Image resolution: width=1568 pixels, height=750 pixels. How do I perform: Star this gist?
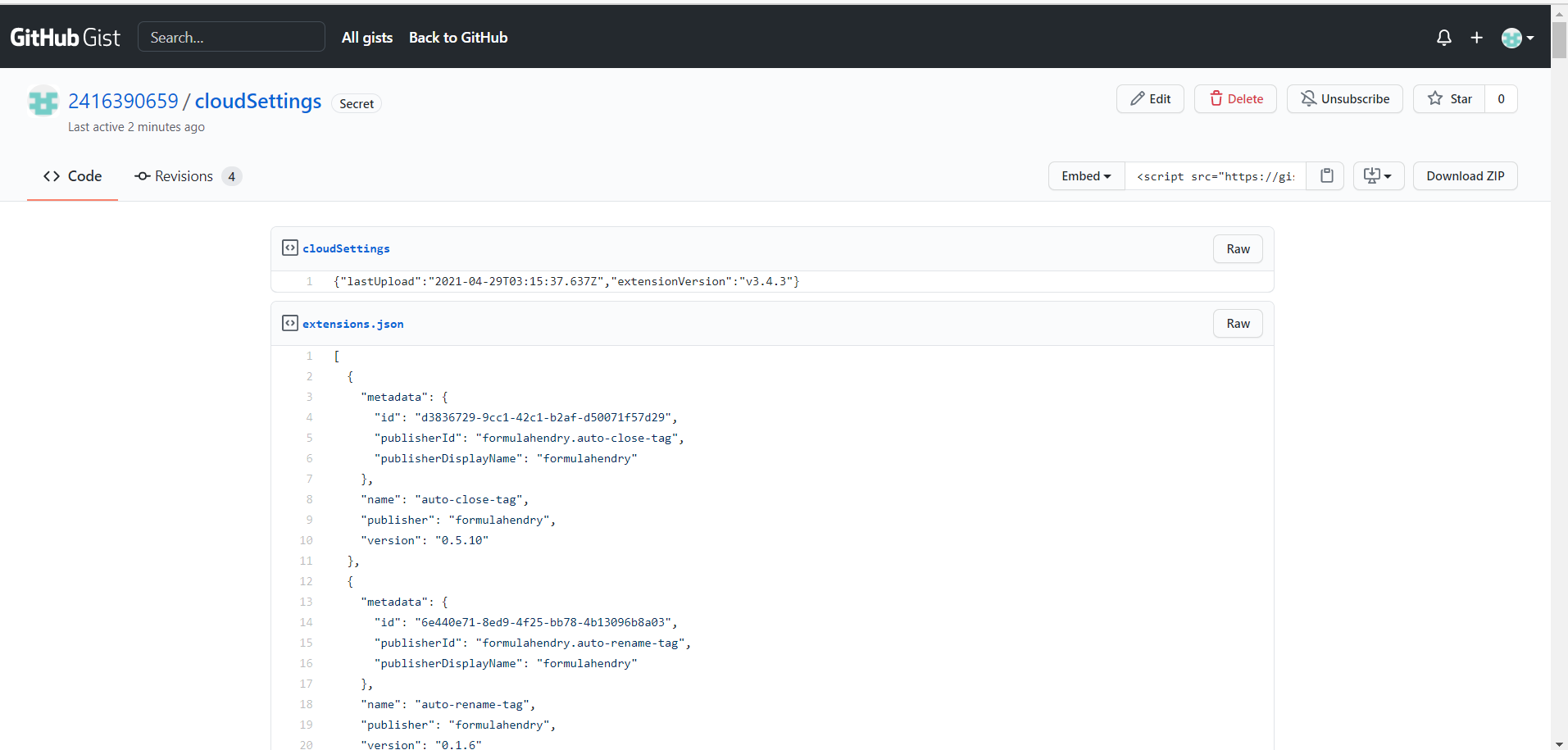point(1449,99)
